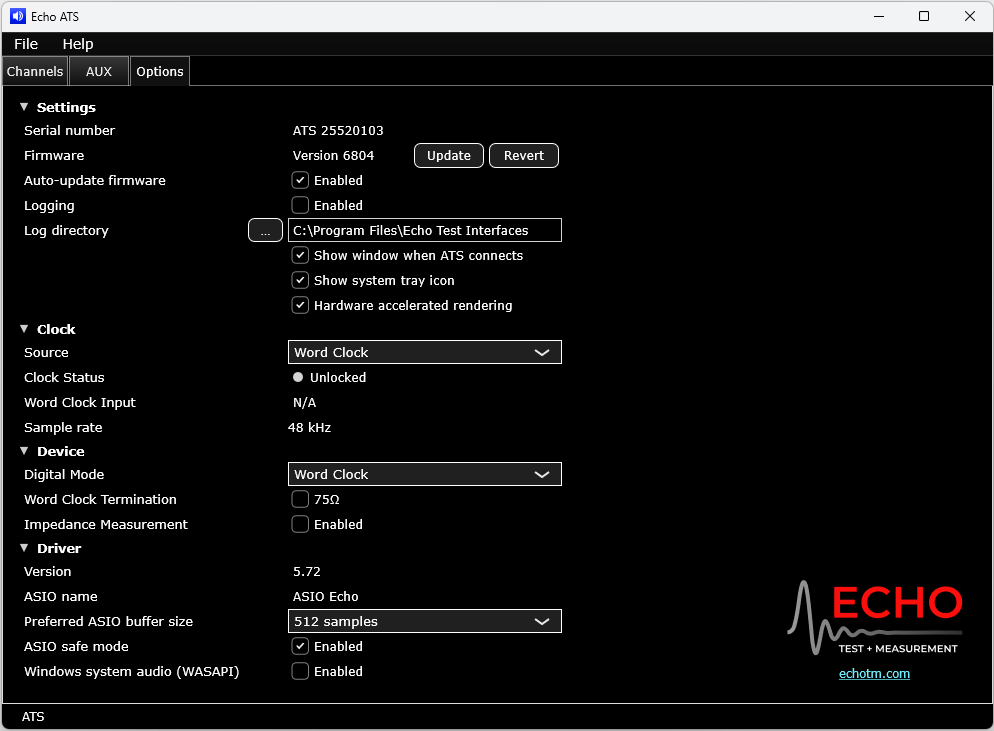Switch to the AUX tab
Screen dimensions: 994x731
pyautogui.click(x=98, y=71)
